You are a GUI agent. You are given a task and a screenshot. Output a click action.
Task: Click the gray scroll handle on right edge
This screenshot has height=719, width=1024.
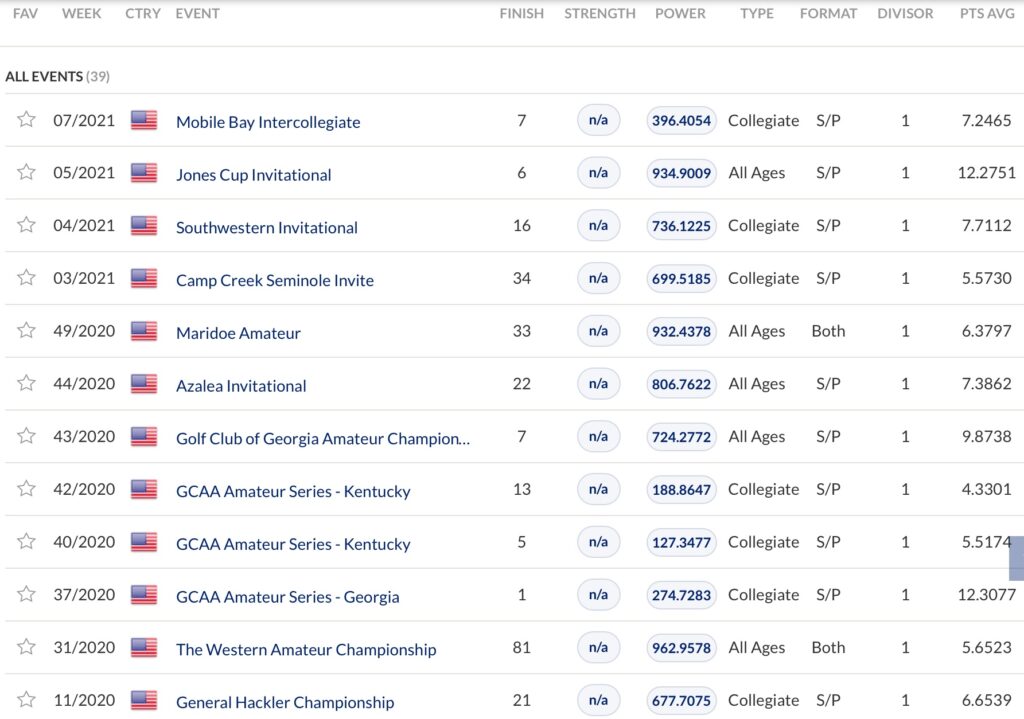coord(1016,558)
